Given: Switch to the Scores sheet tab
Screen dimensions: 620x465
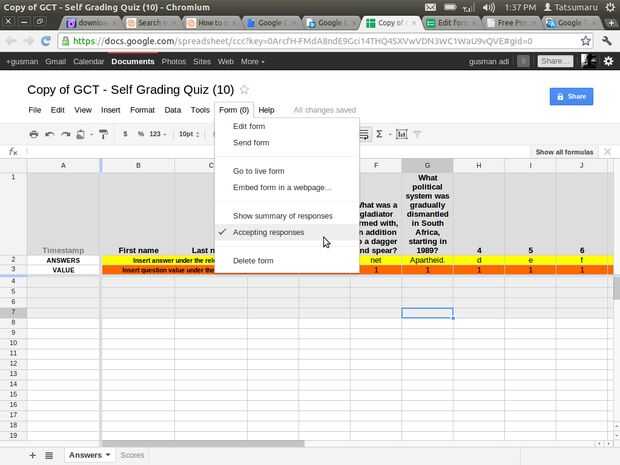Looking at the screenshot, I should pyautogui.click(x=132, y=455).
